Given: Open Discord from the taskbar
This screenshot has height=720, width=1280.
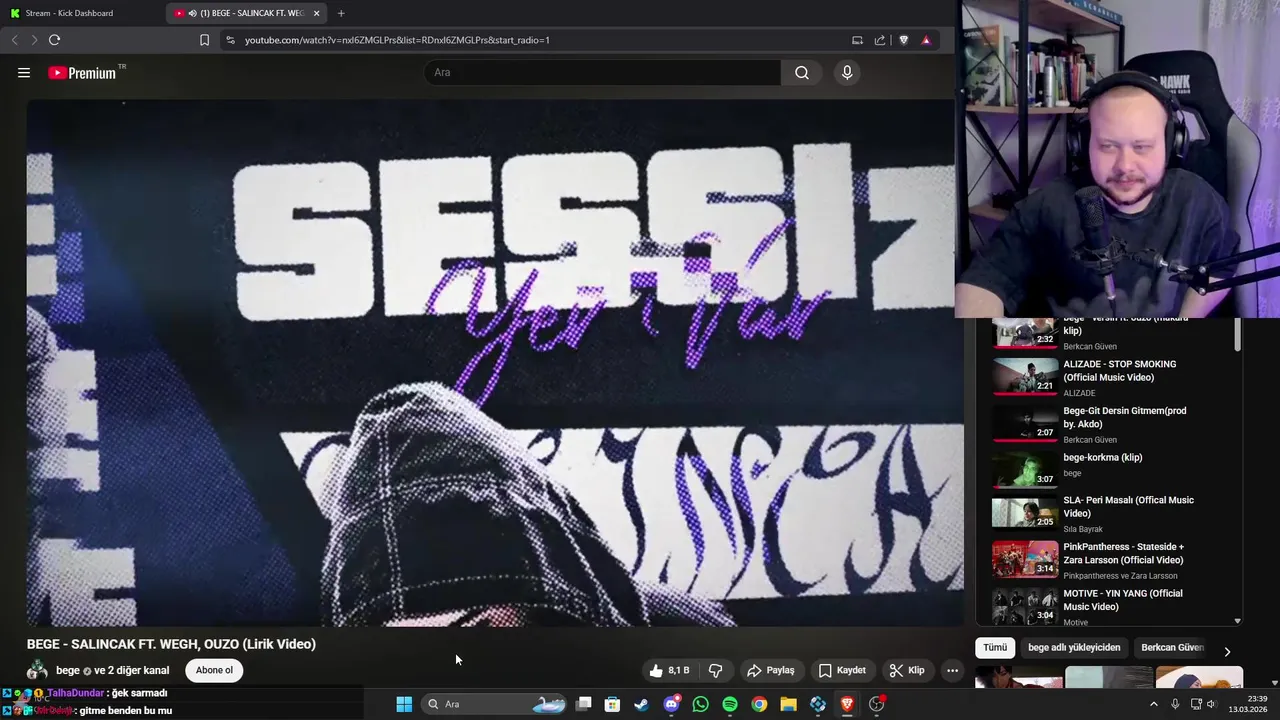Looking at the screenshot, I should coord(671,704).
